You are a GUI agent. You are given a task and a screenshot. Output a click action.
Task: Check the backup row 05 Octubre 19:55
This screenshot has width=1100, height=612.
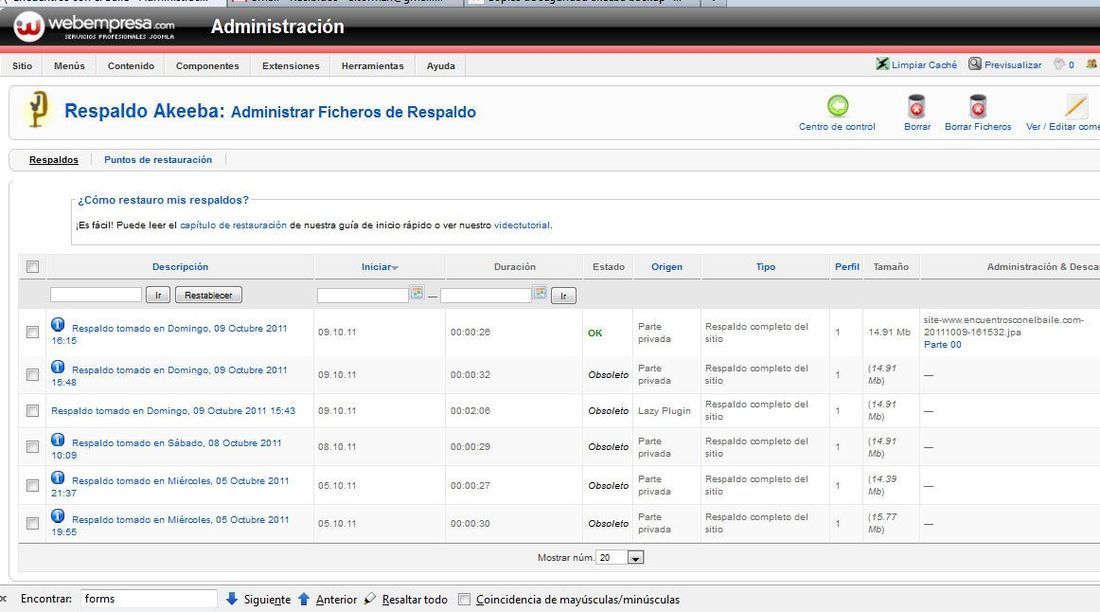(x=32, y=523)
